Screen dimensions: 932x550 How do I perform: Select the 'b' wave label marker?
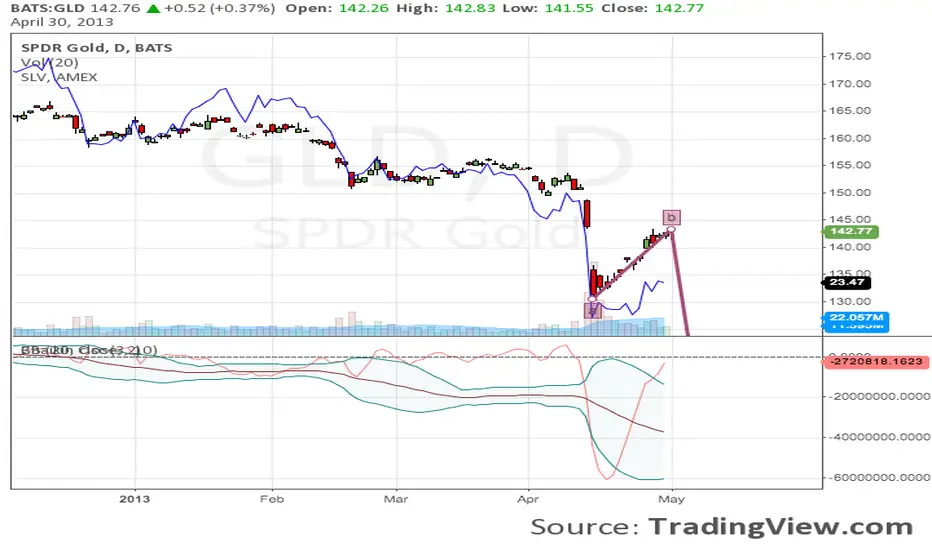pyautogui.click(x=672, y=217)
